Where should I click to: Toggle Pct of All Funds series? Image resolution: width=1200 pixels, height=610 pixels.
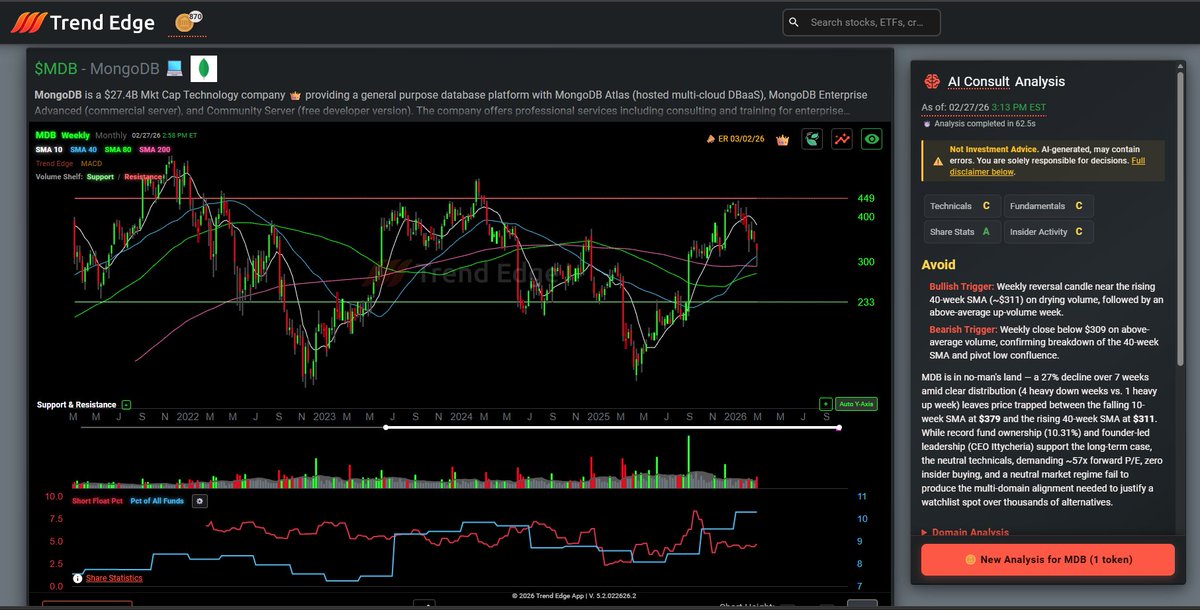point(157,500)
